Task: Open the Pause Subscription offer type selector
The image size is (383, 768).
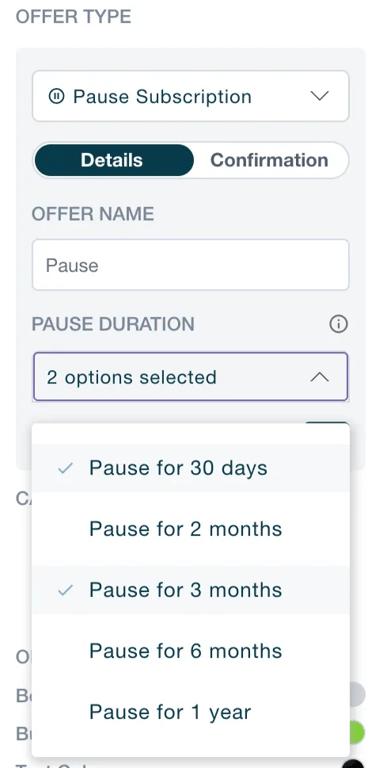Action: pos(191,96)
